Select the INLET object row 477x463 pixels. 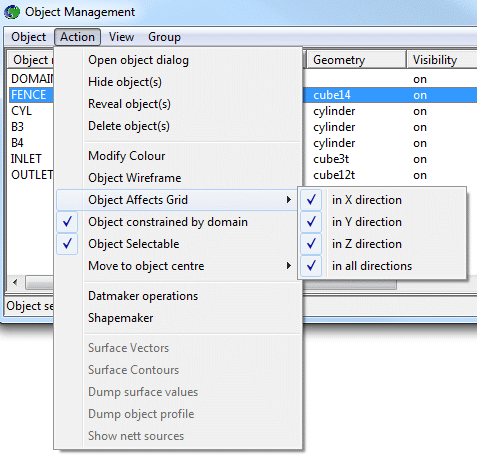26,159
